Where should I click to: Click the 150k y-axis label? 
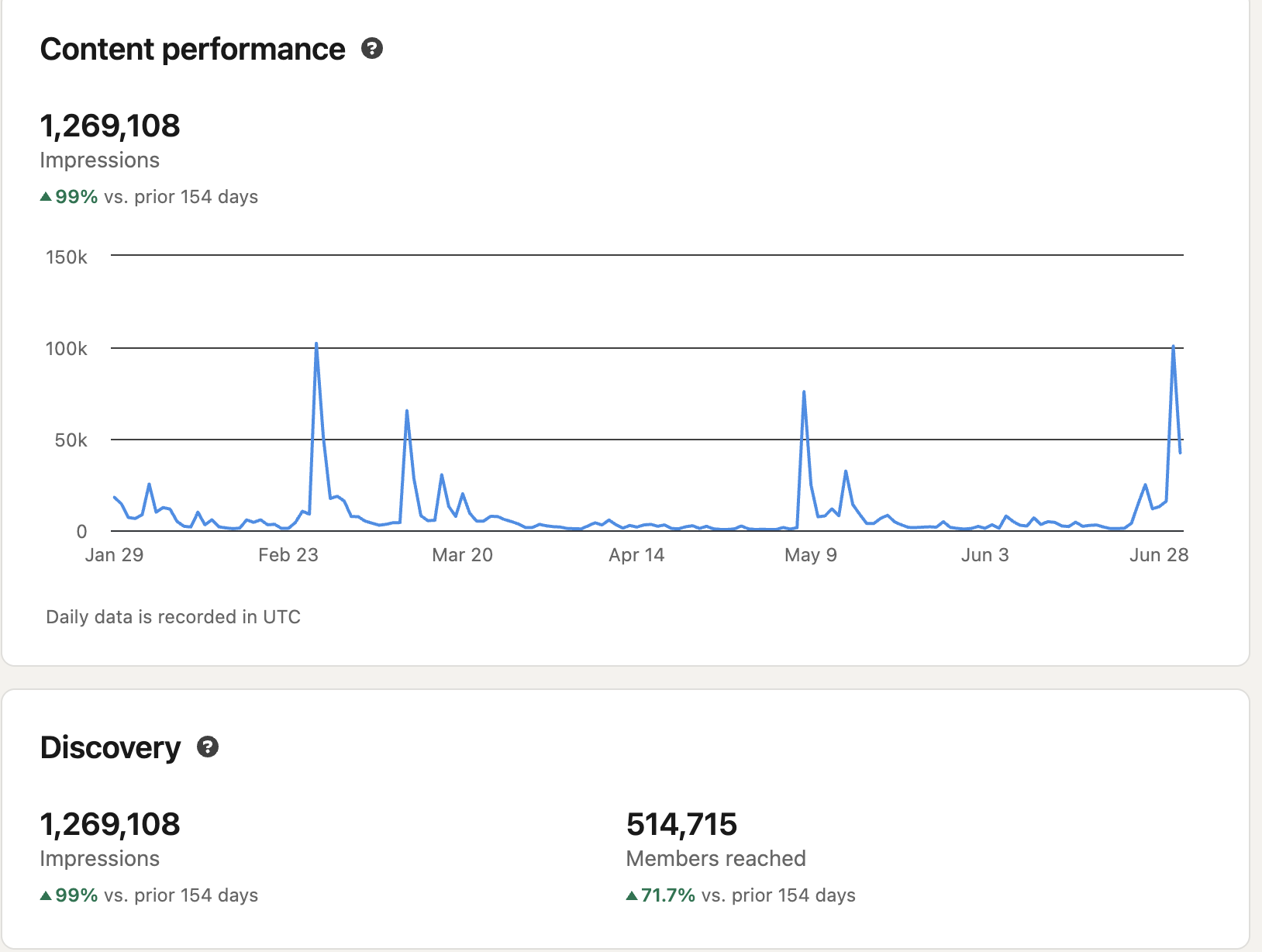pyautogui.click(x=67, y=257)
